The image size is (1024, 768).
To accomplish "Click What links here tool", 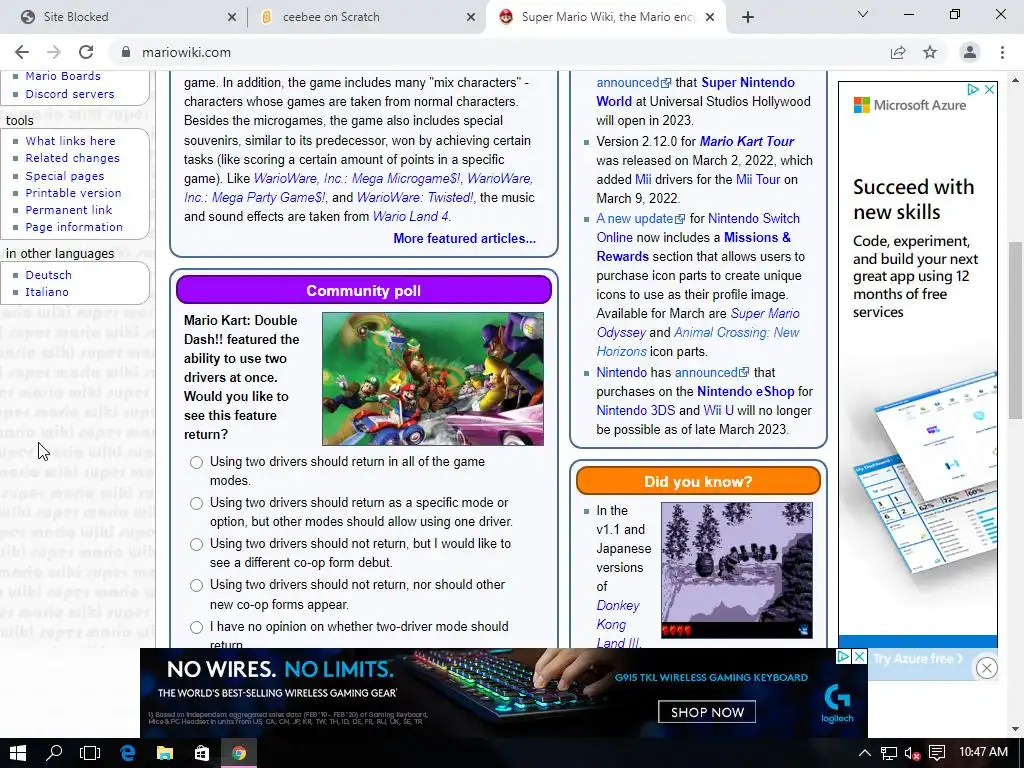I will (71, 141).
